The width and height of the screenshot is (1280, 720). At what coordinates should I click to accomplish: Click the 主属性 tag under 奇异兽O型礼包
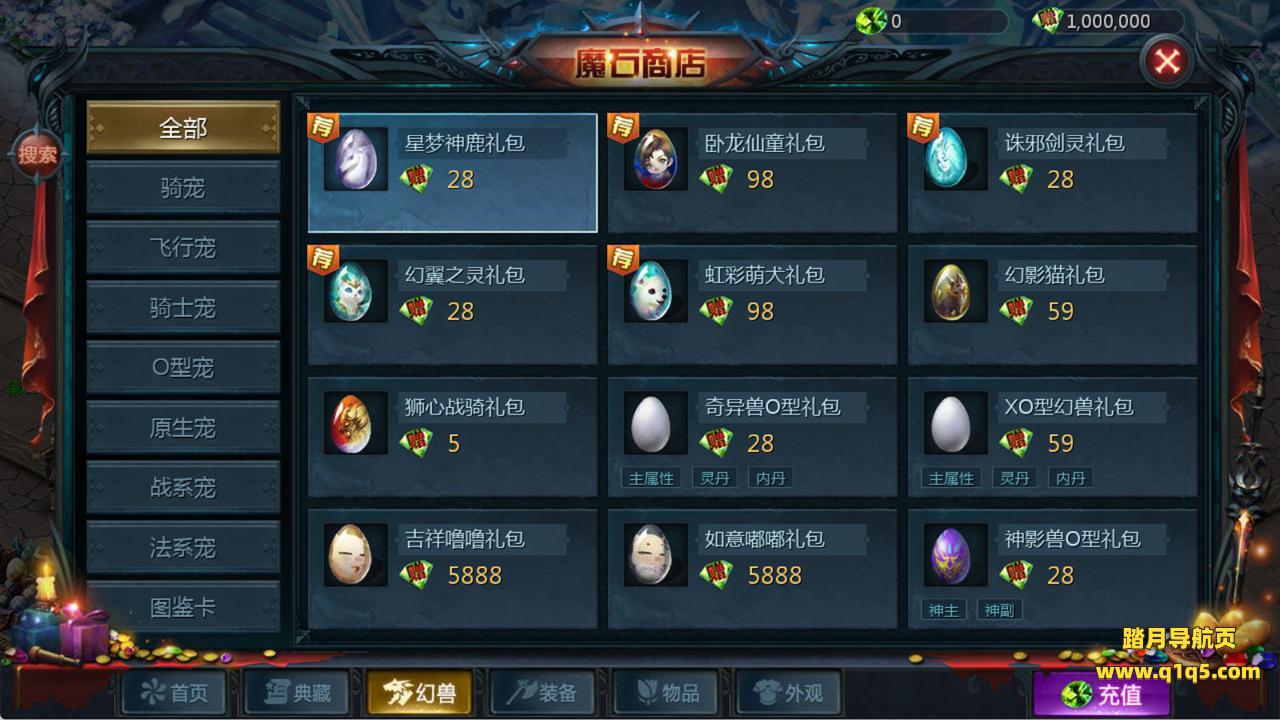point(651,478)
